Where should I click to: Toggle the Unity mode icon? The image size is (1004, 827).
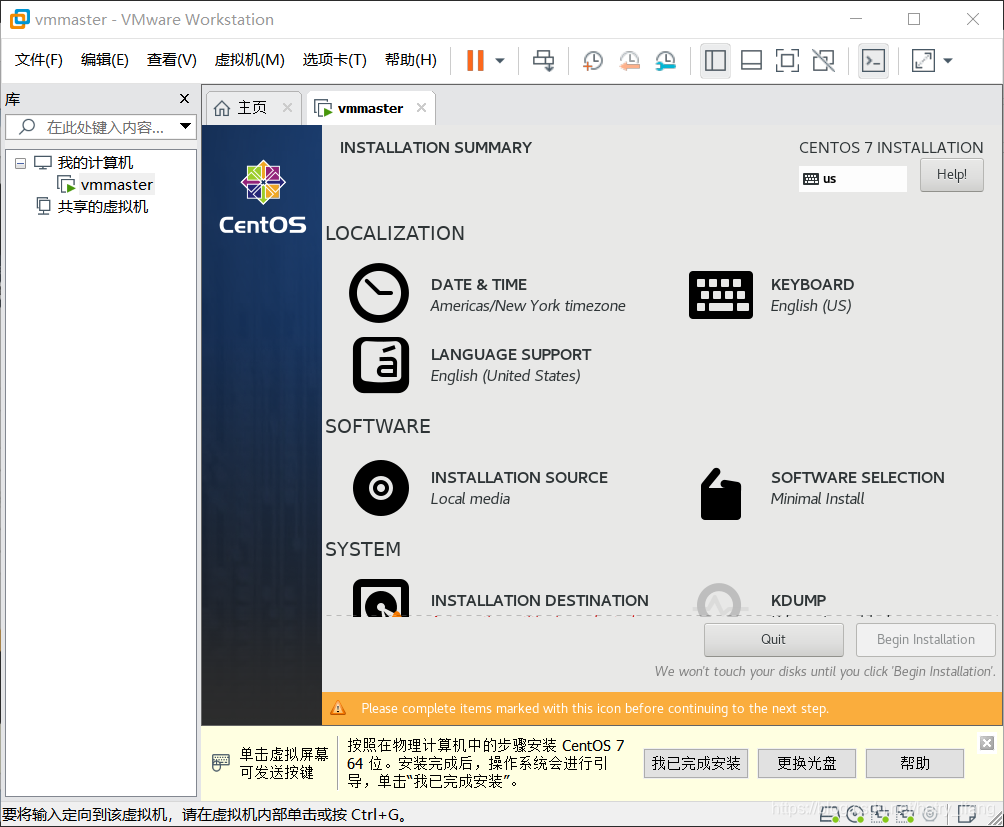pos(823,61)
